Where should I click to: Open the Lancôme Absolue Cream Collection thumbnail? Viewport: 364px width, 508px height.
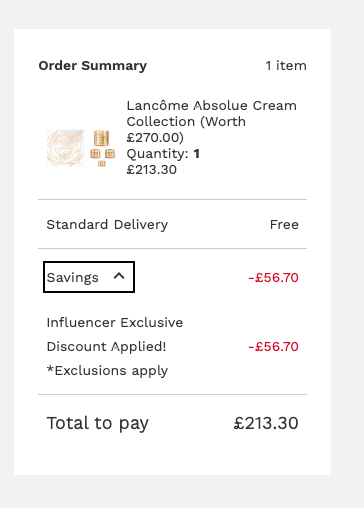coord(81,148)
